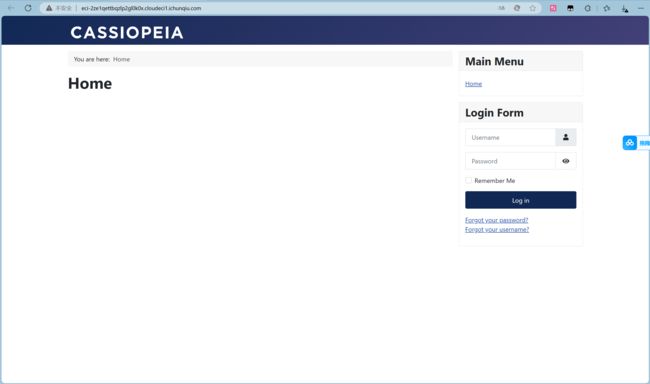650x384 pixels.
Task: Click the Log in button
Action: pyautogui.click(x=521, y=200)
